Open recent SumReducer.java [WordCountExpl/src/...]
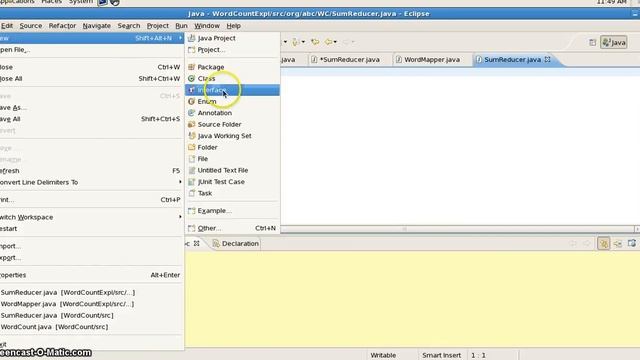This screenshot has width=640, height=360. (x=91, y=292)
